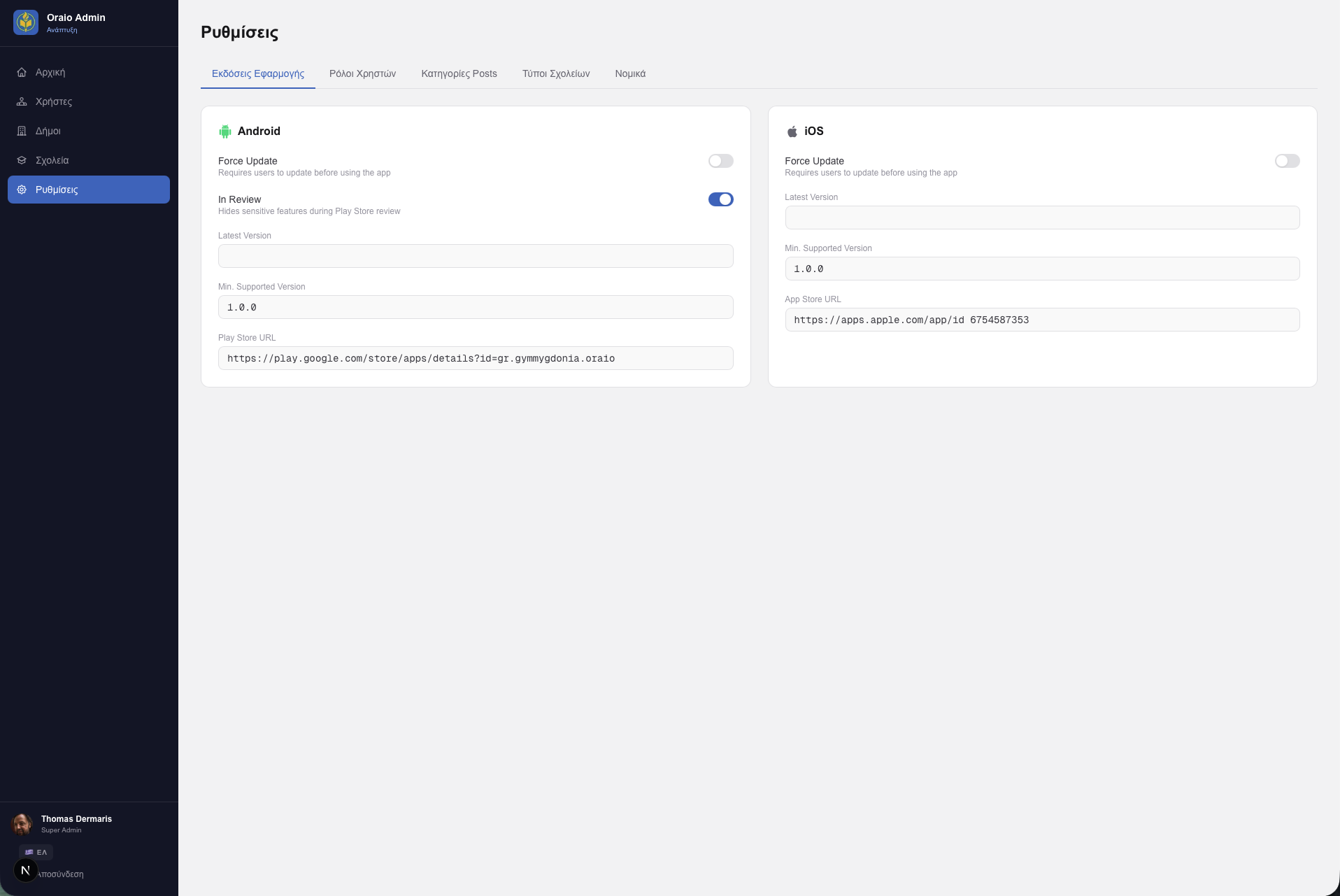
Task: Disable the Android In Review toggle
Action: (720, 199)
